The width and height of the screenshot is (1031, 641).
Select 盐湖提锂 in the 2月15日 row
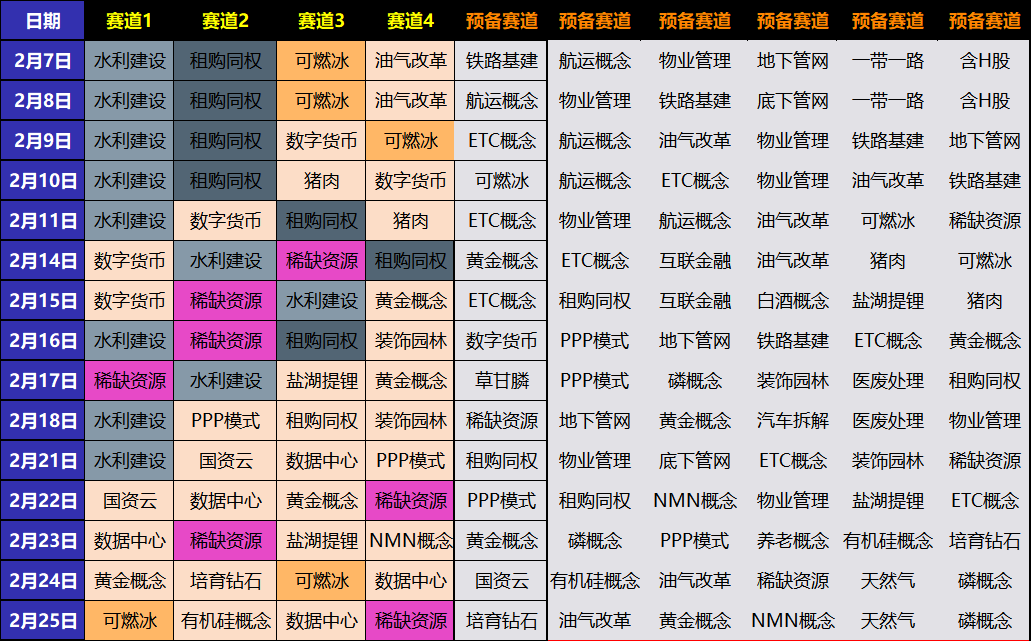888,300
